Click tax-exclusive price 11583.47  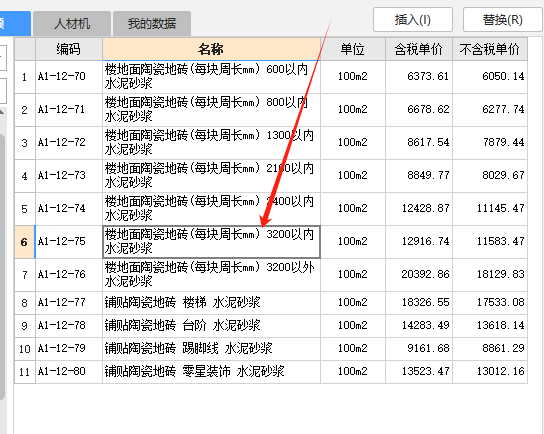(x=490, y=241)
